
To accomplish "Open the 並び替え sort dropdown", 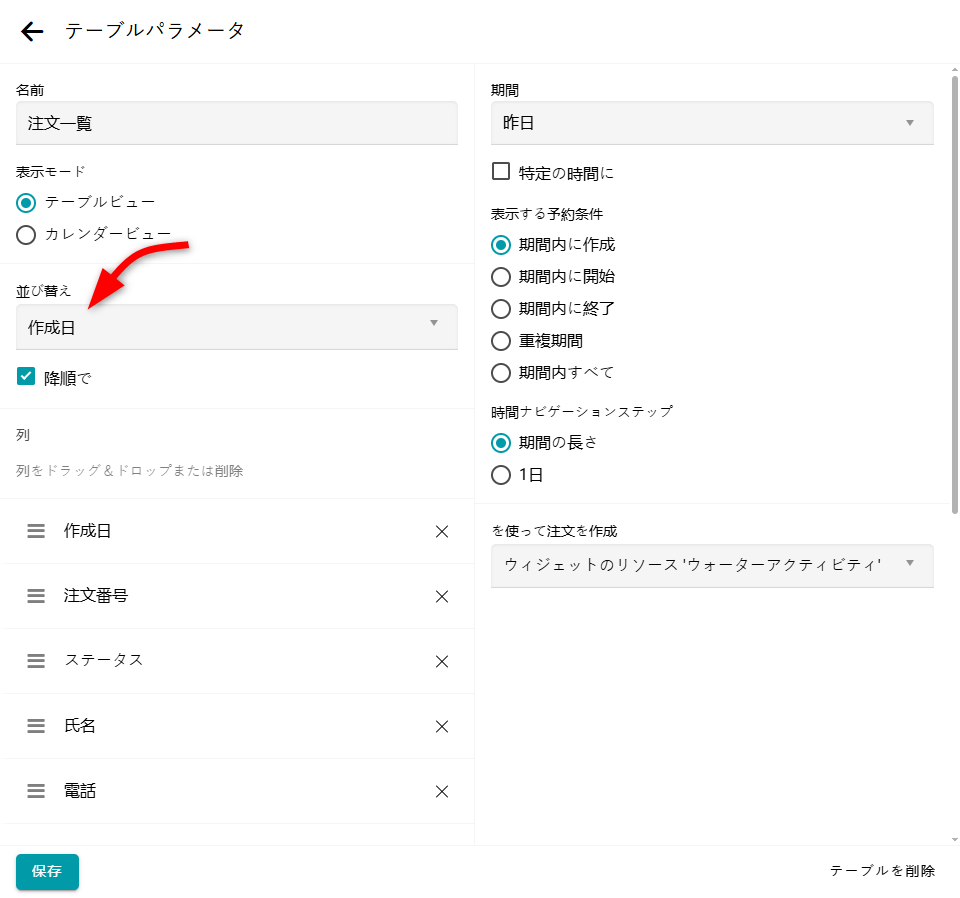I will [x=236, y=327].
